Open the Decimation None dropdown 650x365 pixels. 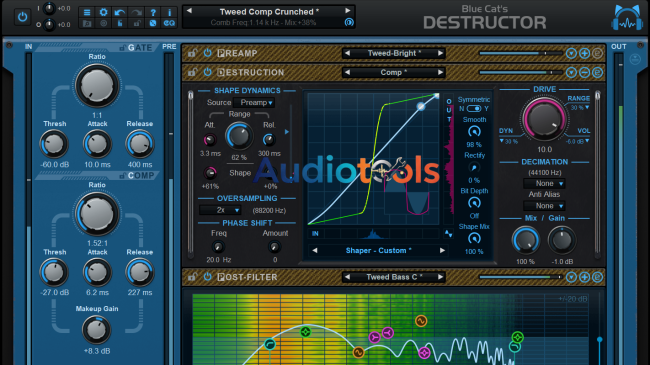tap(544, 183)
